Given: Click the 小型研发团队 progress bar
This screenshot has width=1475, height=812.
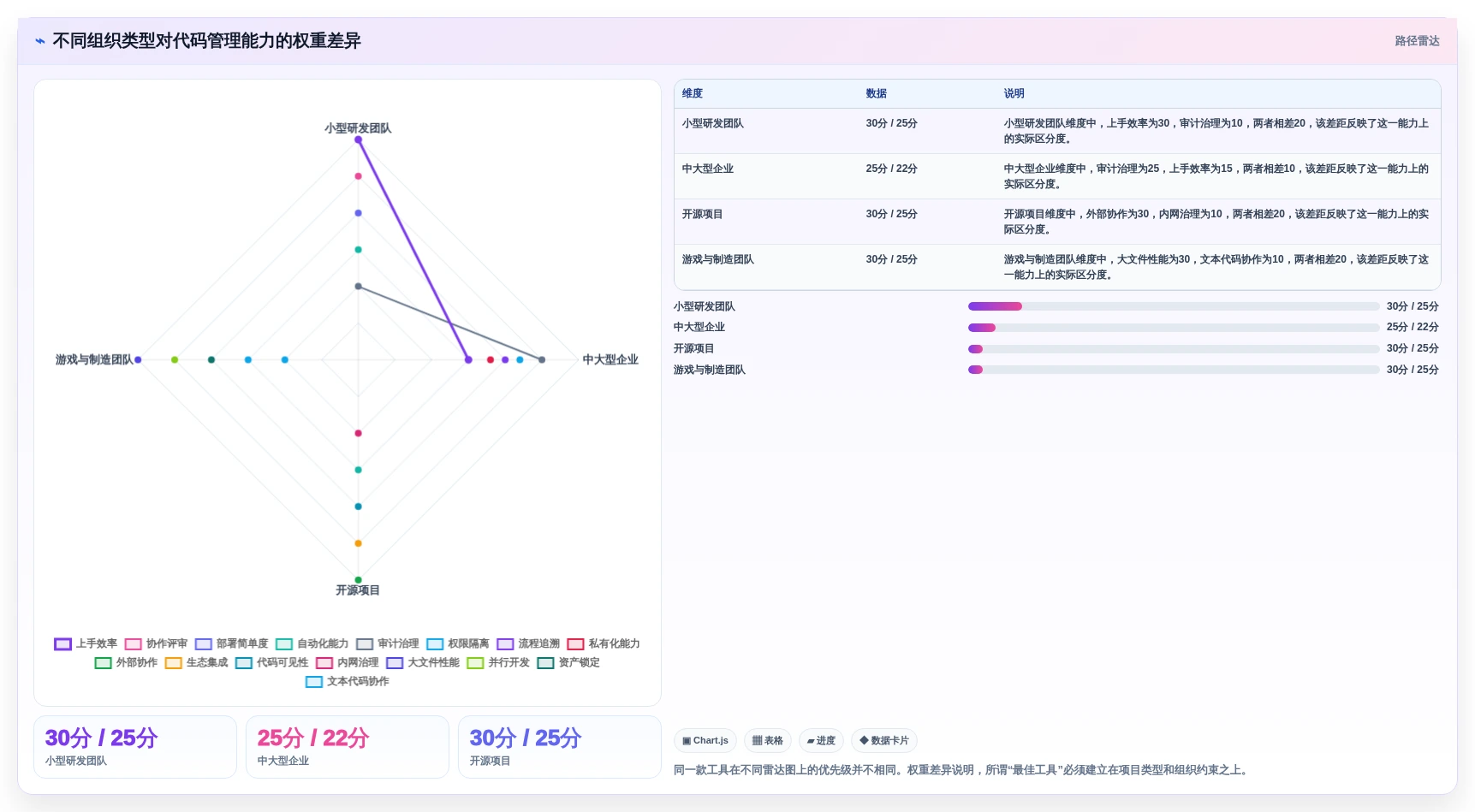Looking at the screenshot, I should [1174, 306].
